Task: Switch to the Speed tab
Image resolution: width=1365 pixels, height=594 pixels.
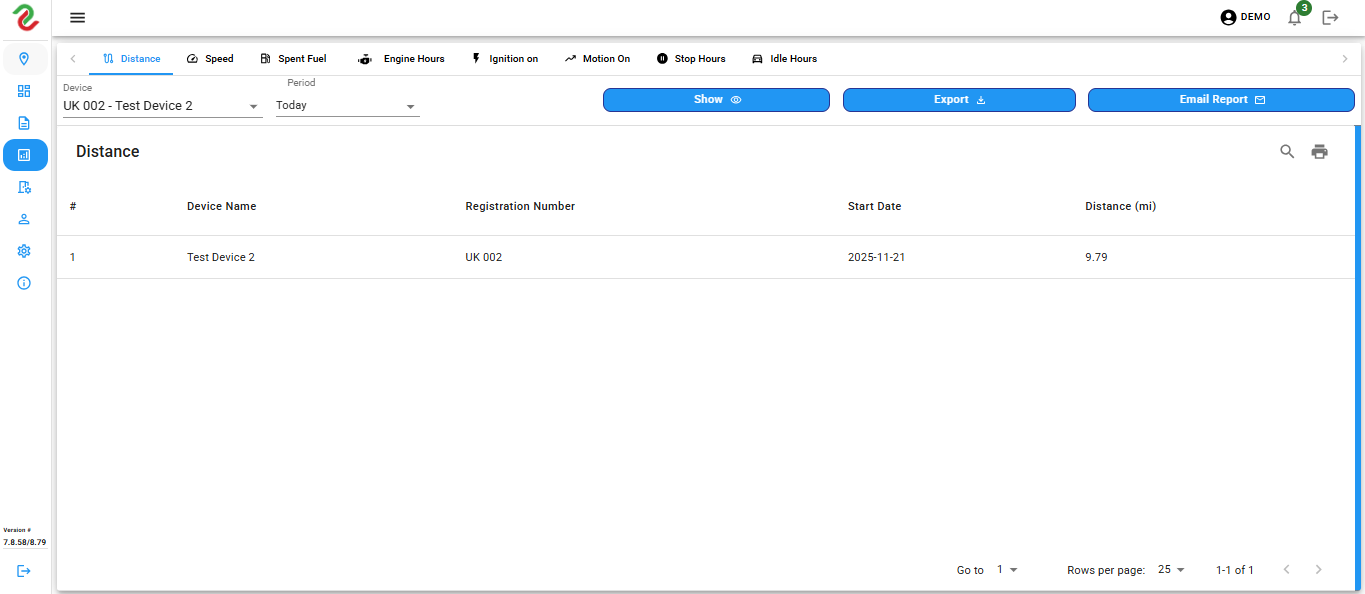Action: pos(210,59)
